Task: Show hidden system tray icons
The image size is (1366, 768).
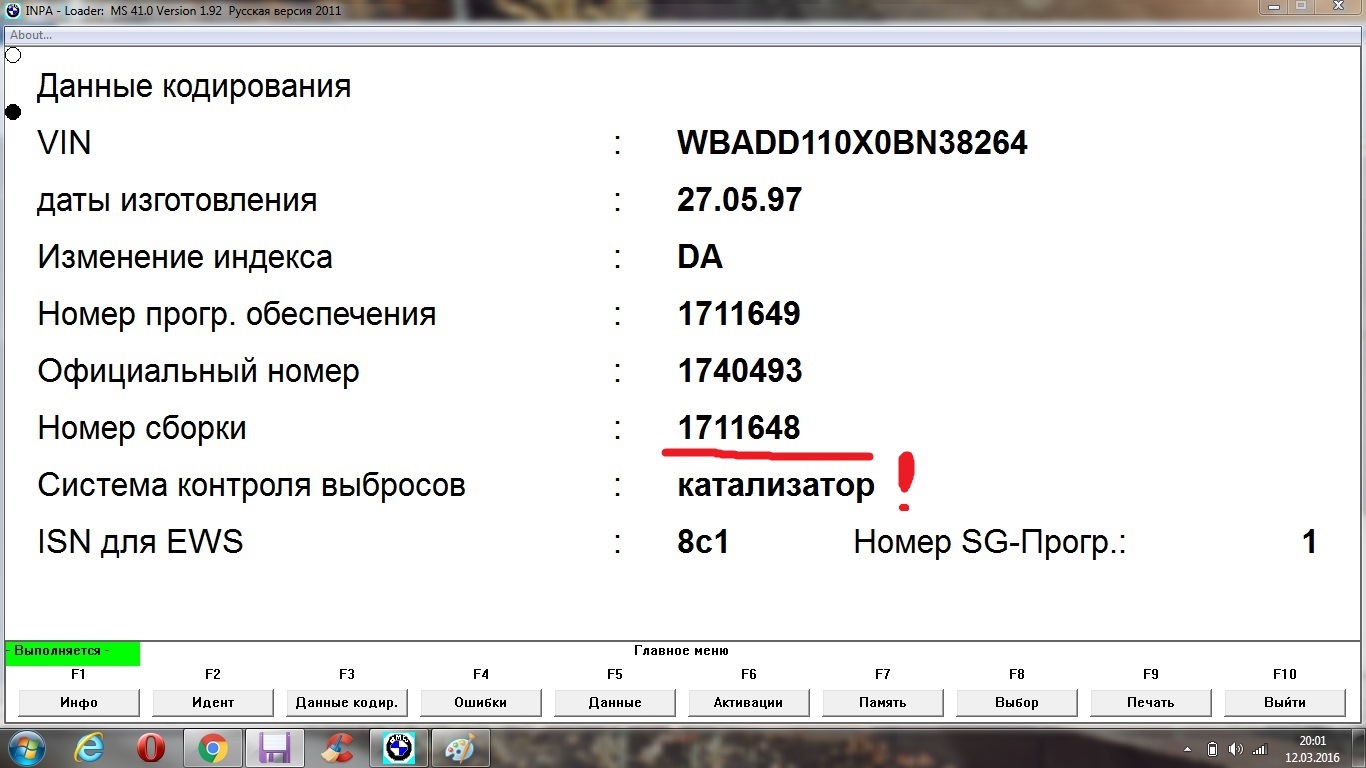Action: coord(1187,749)
